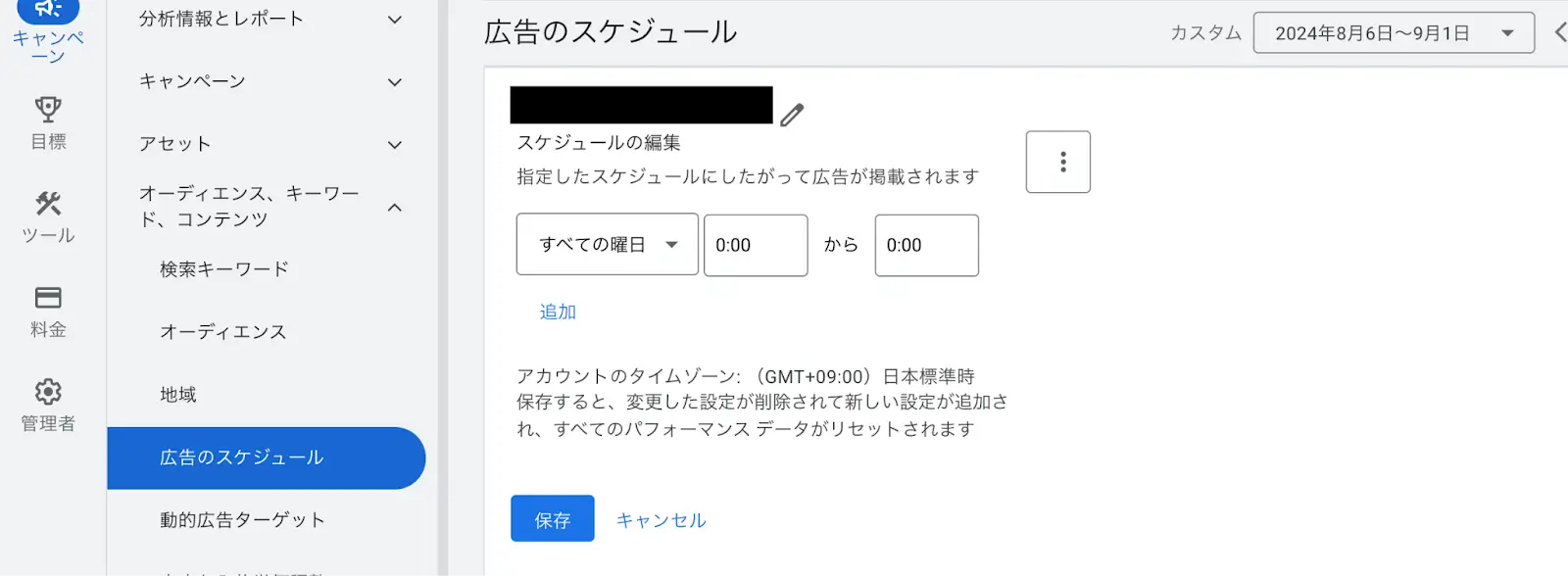The image size is (1568, 576).
Task: Edit the campaign name with the pencil icon
Action: click(792, 113)
